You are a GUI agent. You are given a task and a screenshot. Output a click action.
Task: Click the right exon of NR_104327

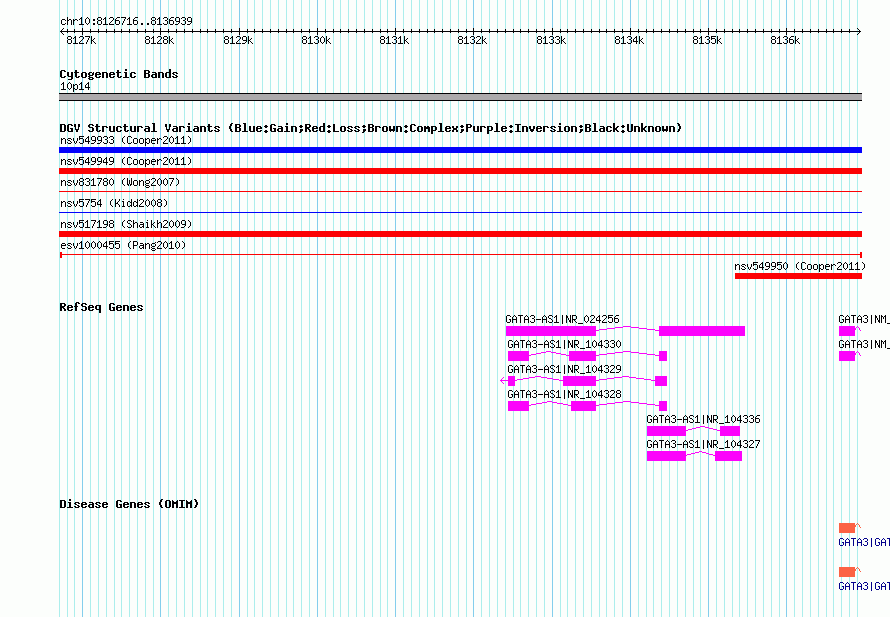click(x=728, y=456)
